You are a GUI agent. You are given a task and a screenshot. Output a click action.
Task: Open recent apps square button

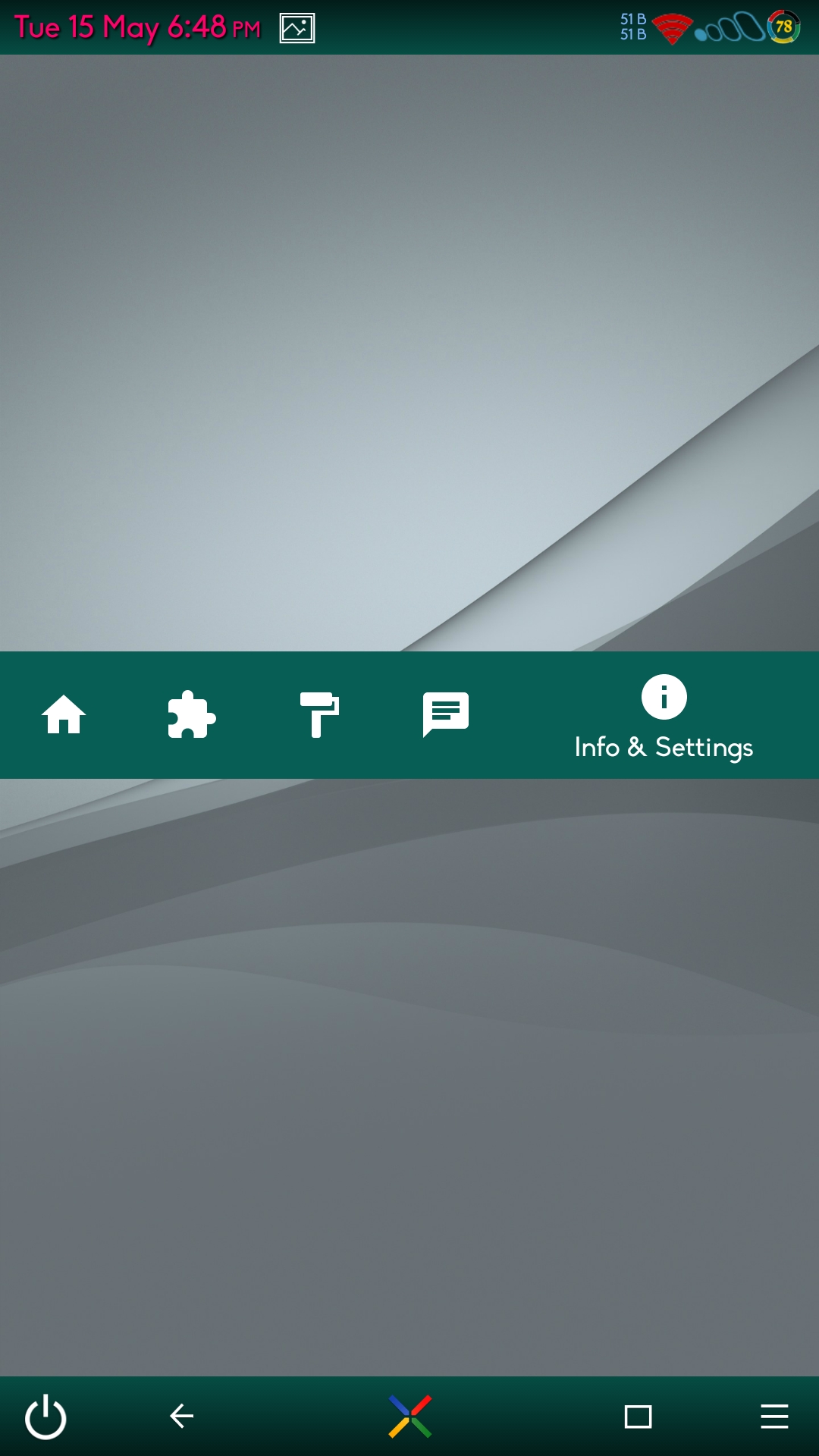coord(638,1417)
